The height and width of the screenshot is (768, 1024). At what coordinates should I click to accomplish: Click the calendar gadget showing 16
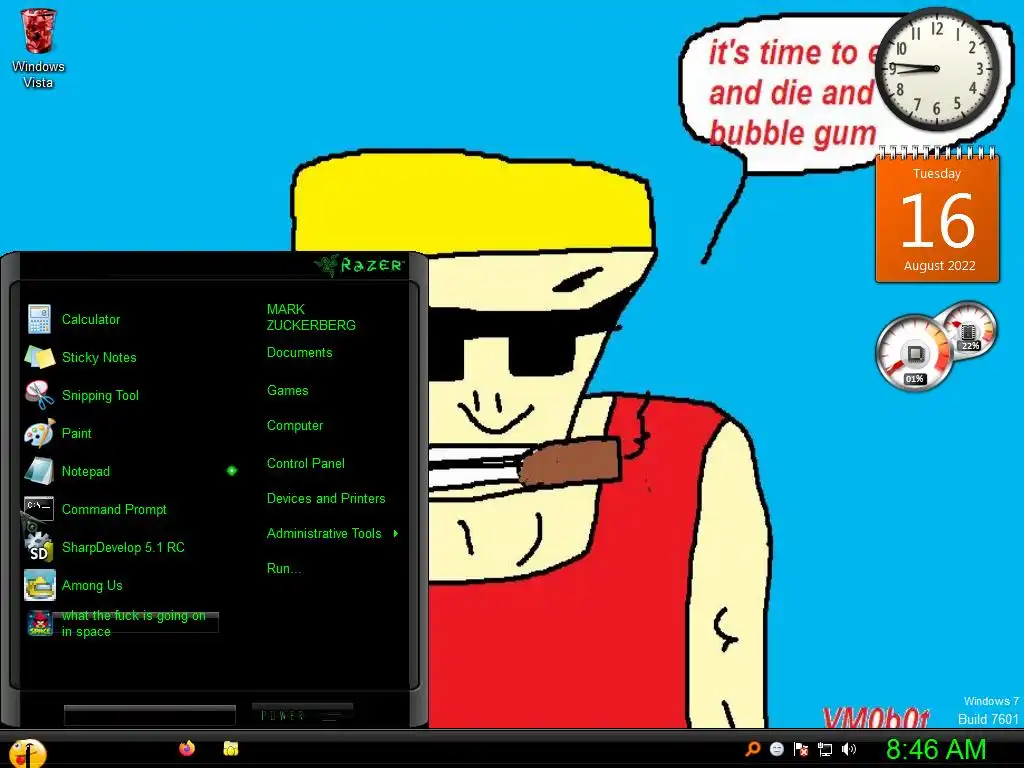(937, 216)
